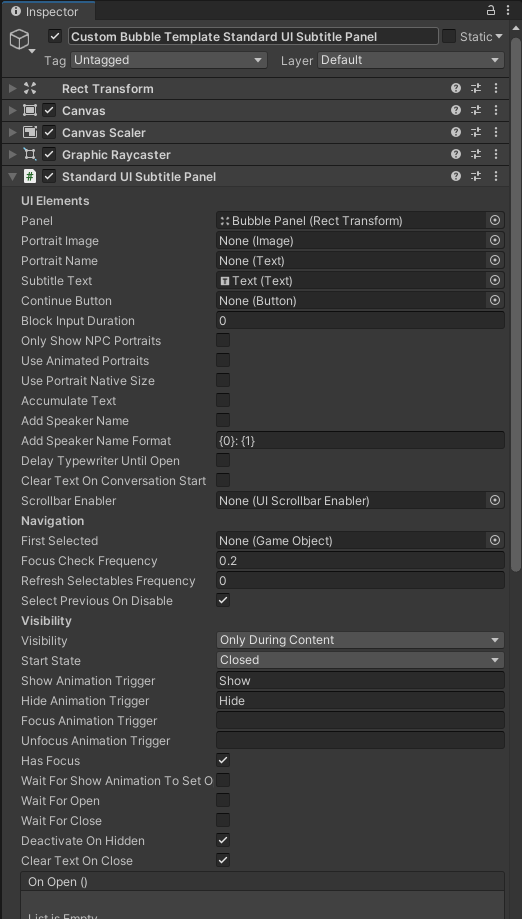Viewport: 522px width, 919px height.
Task: Open preset selector for Canvas component
Action: coord(476,110)
